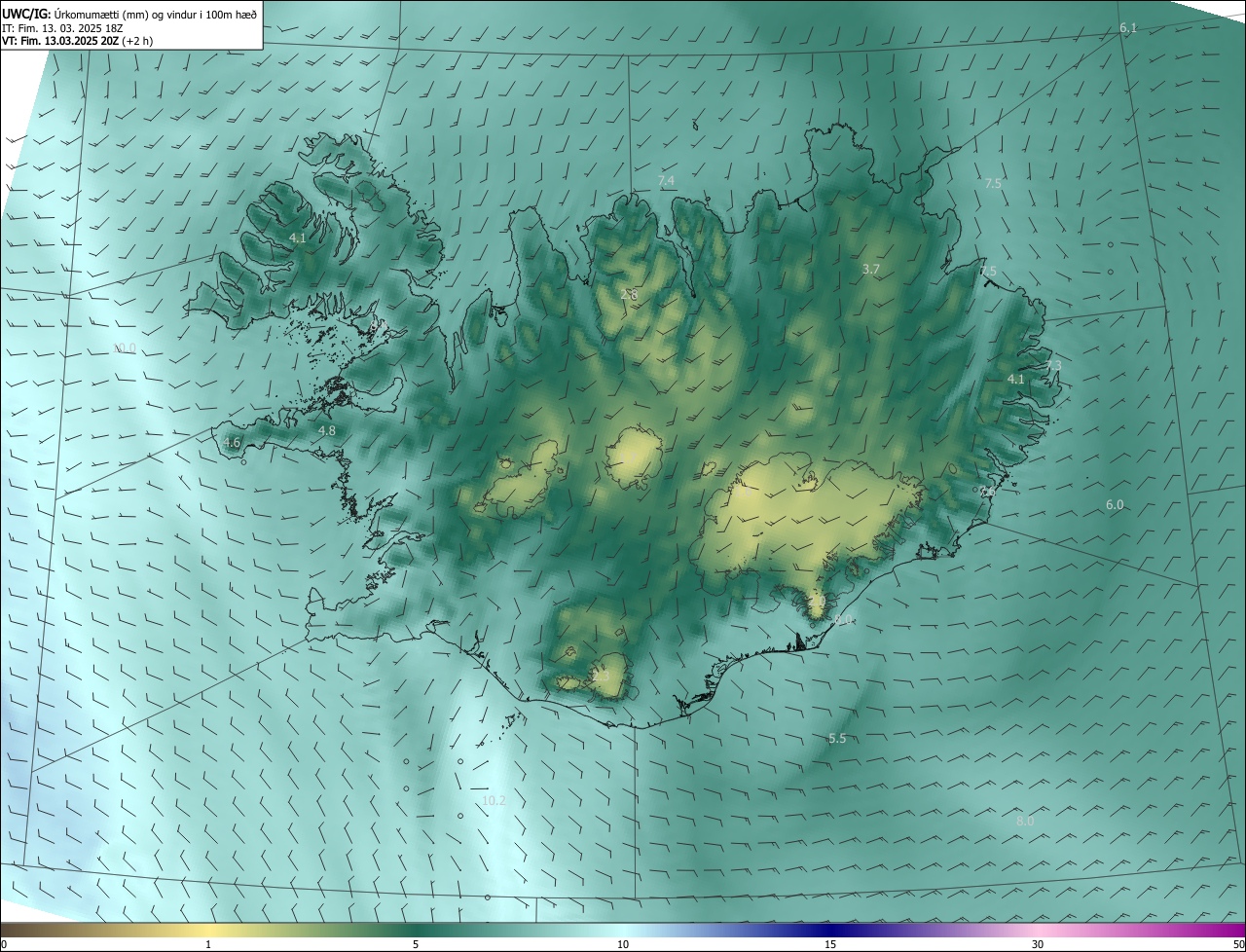Screen dimensions: 1246x952
Task: Click the 10.2 value label on the map
Action: click(x=494, y=800)
